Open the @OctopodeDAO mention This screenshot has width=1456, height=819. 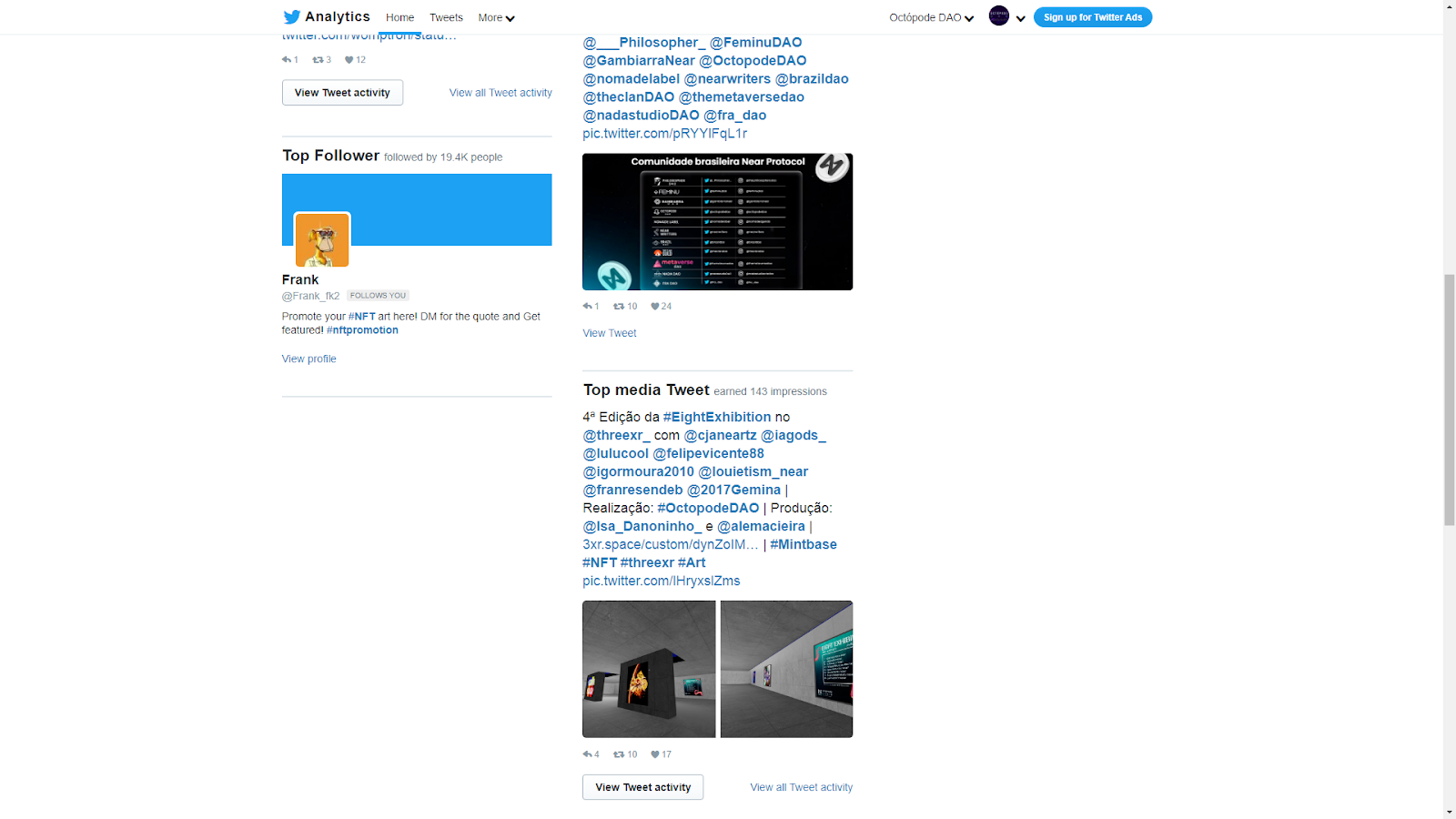point(753,60)
